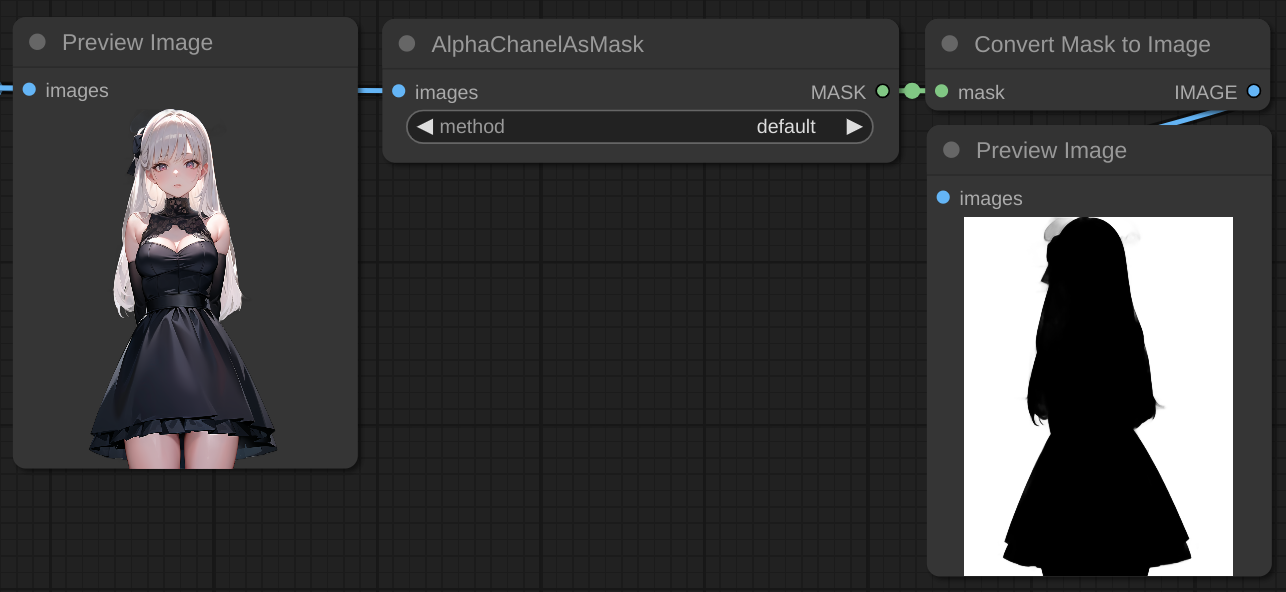Click the anime character preview thumbnail

183,288
